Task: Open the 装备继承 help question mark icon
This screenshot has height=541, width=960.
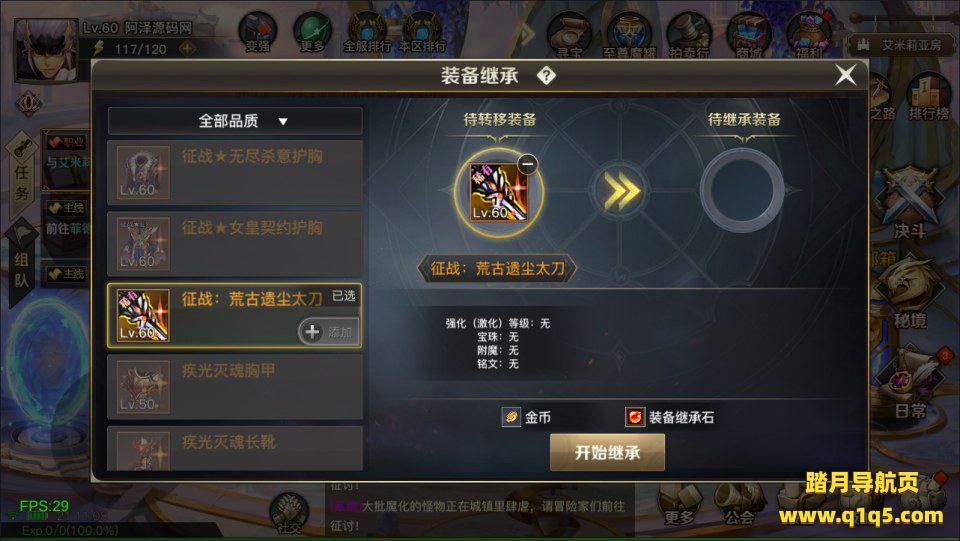Action: (x=546, y=76)
